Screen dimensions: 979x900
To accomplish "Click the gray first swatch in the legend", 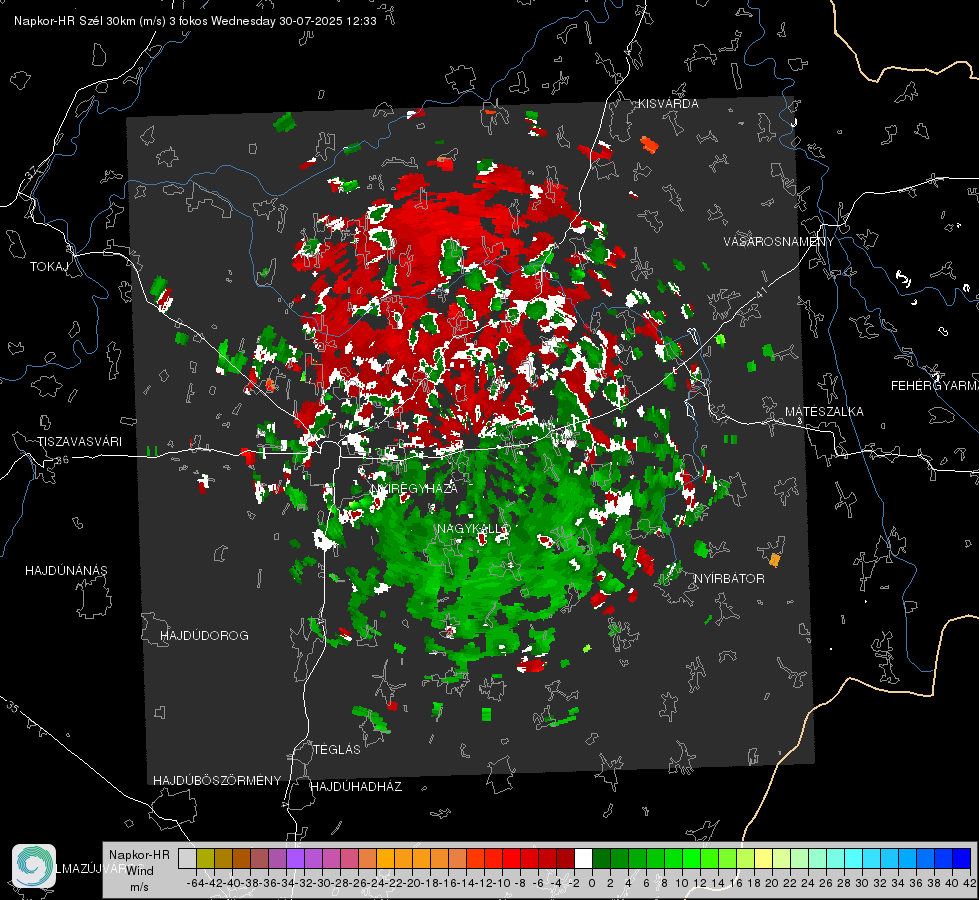I will pos(187,859).
